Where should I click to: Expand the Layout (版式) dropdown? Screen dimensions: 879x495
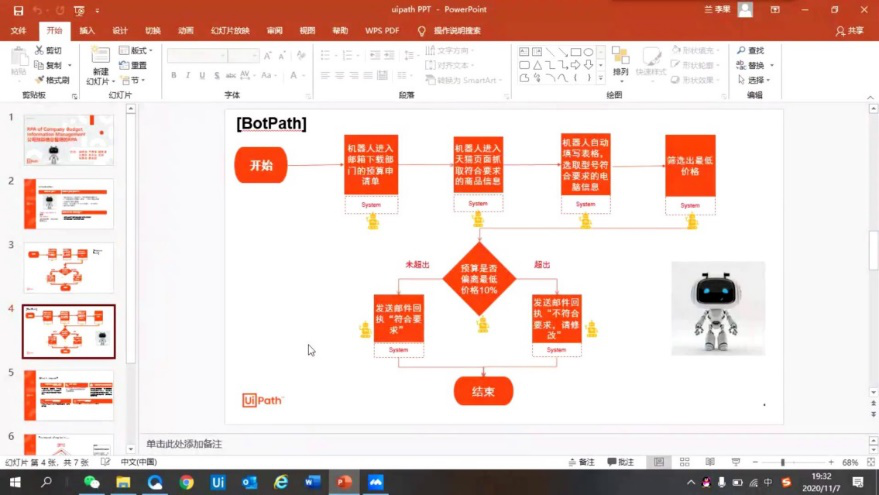pos(137,50)
